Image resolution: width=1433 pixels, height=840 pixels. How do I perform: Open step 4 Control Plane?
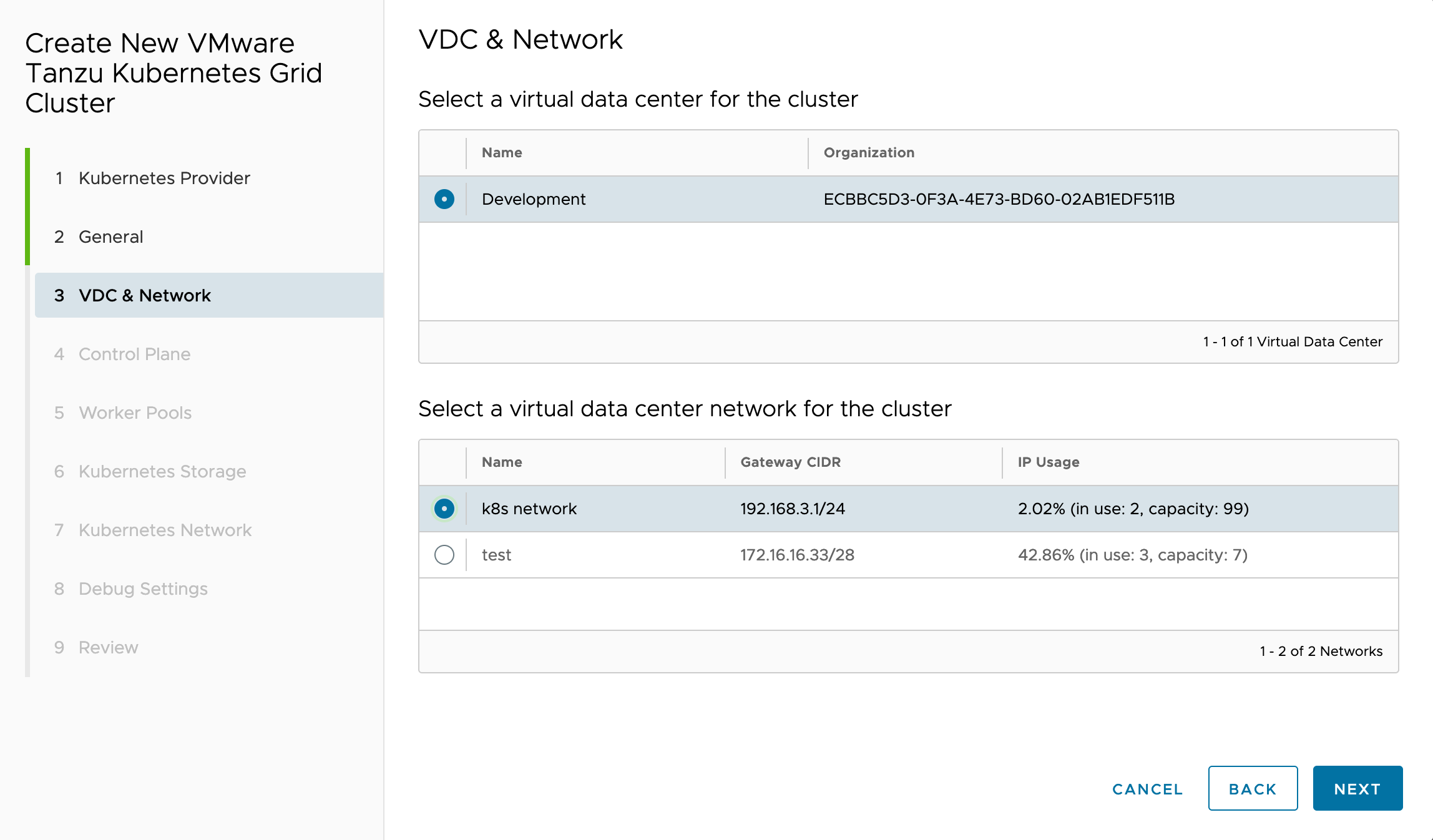(209, 354)
